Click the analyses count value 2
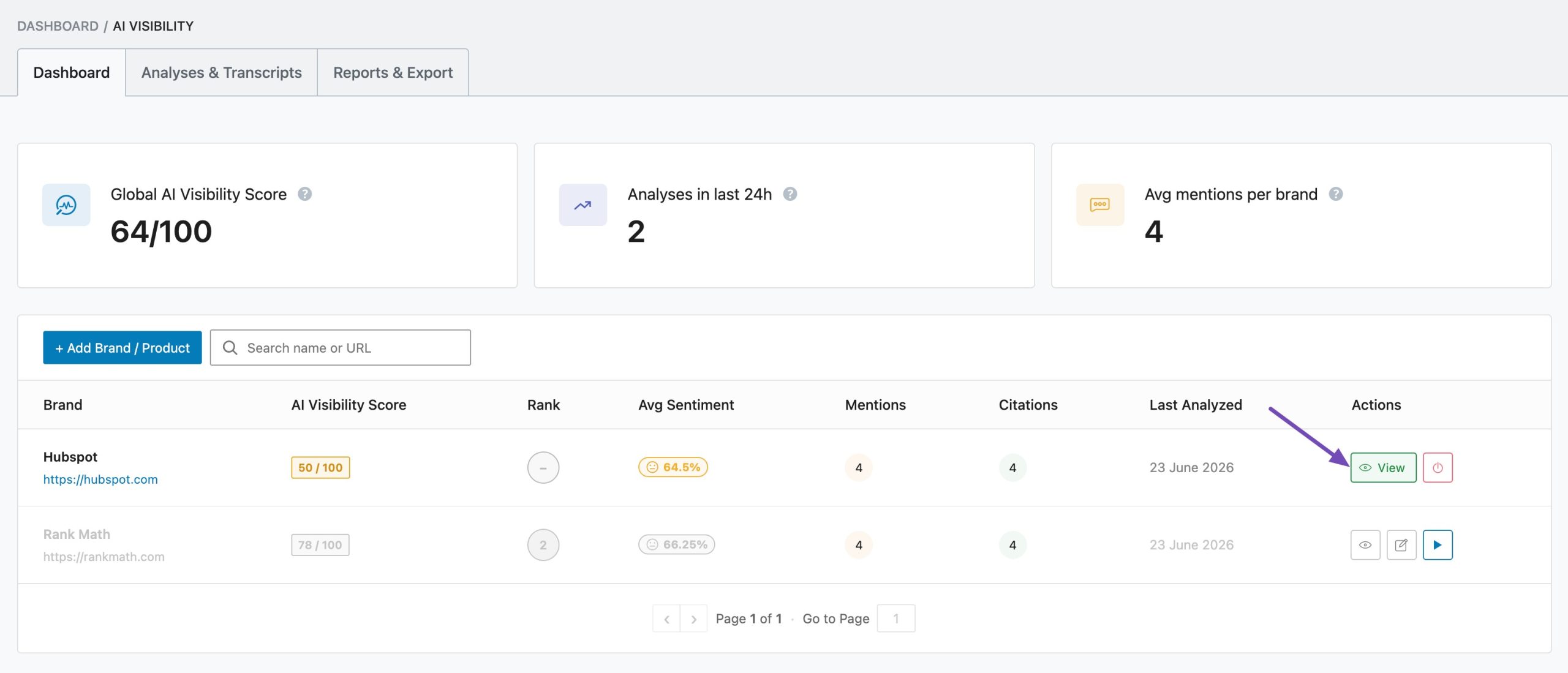Image resolution: width=1568 pixels, height=673 pixels. [636, 231]
